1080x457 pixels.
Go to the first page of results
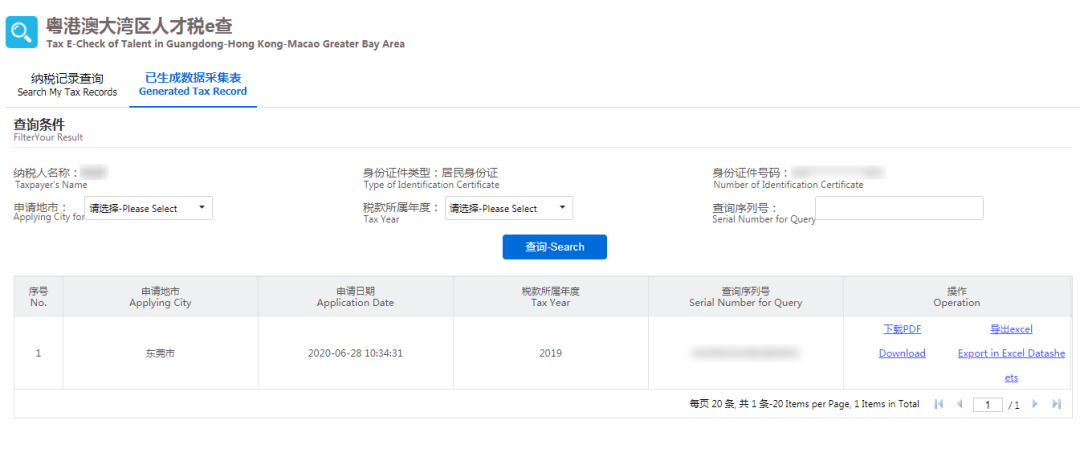tap(938, 404)
